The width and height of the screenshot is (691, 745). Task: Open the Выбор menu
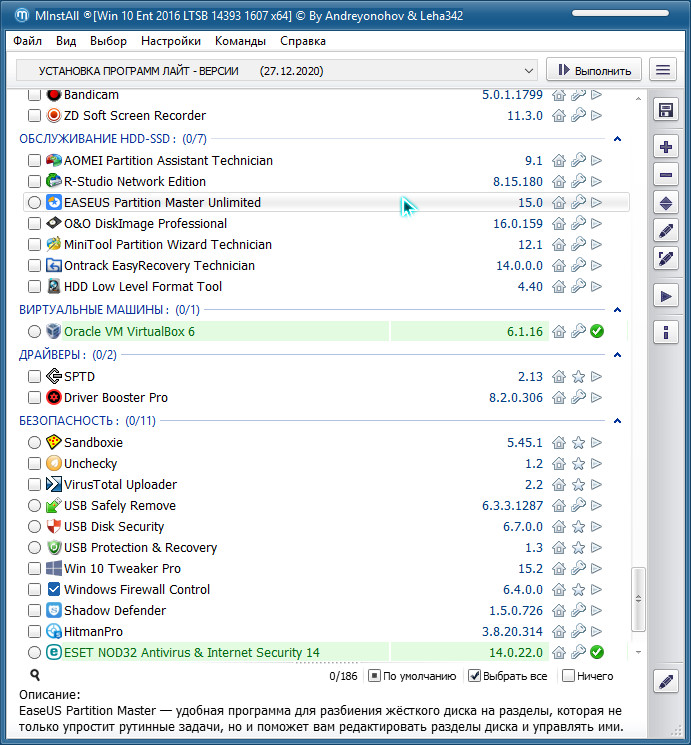tap(108, 41)
